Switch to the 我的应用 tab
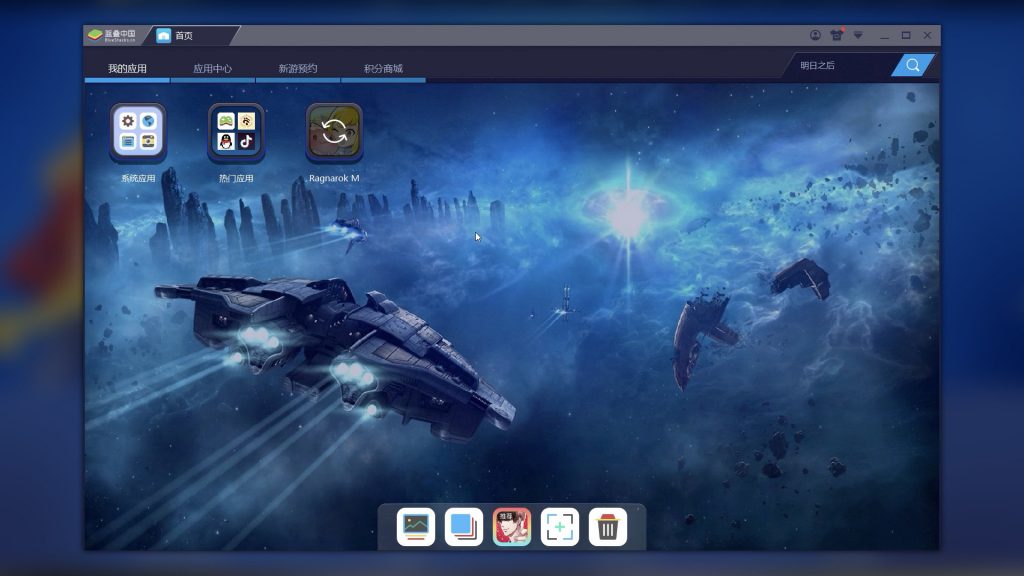 [127, 69]
